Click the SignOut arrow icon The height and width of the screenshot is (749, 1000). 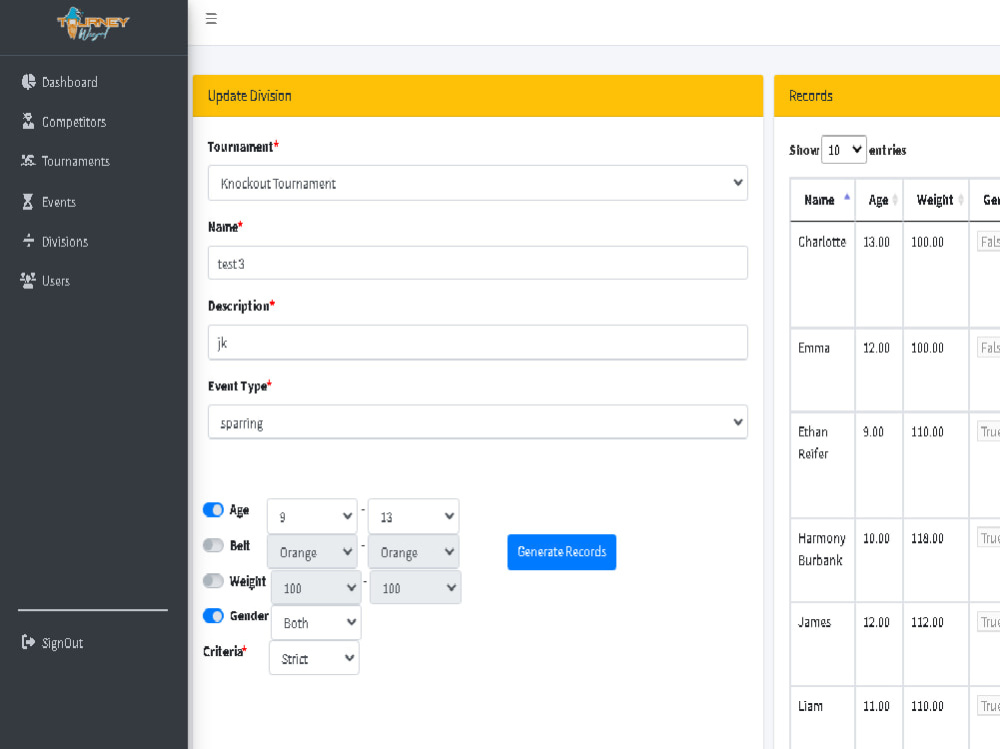[x=28, y=642]
